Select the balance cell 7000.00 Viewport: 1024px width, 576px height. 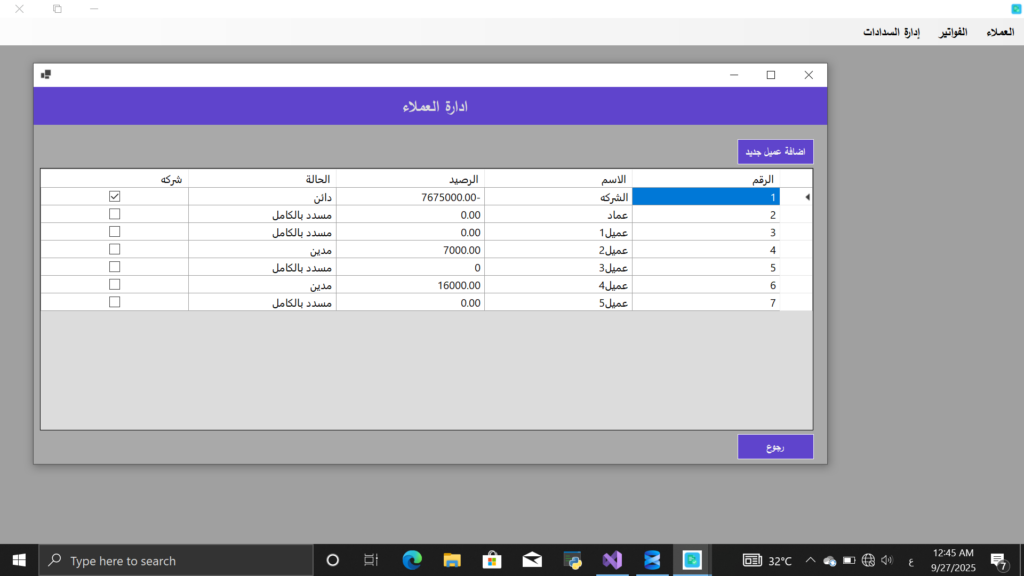(x=410, y=249)
